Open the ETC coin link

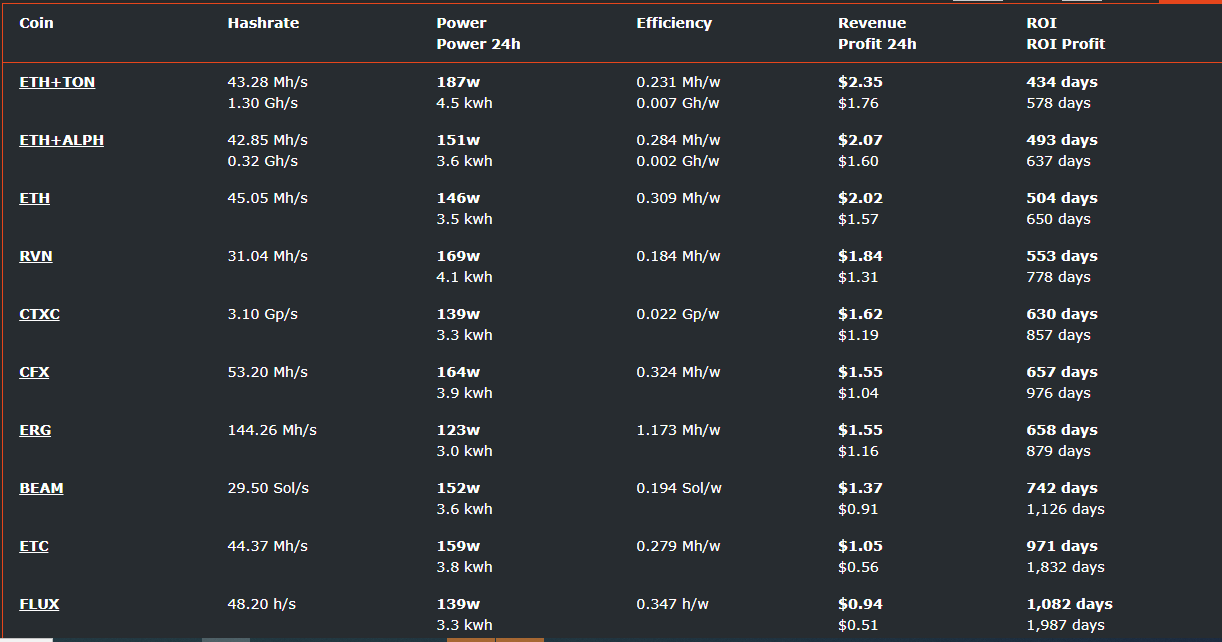click(x=34, y=546)
